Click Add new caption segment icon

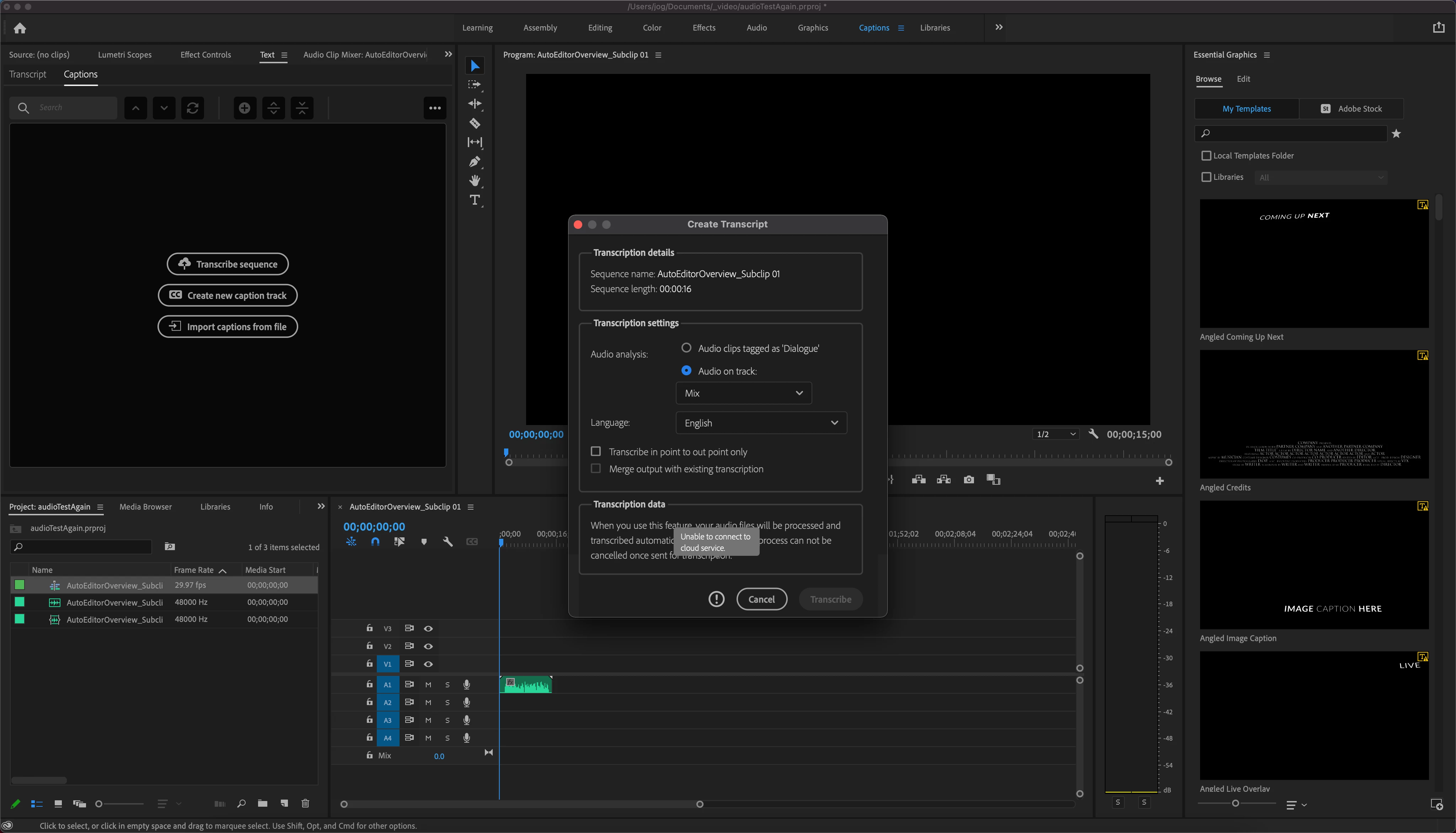[244, 108]
